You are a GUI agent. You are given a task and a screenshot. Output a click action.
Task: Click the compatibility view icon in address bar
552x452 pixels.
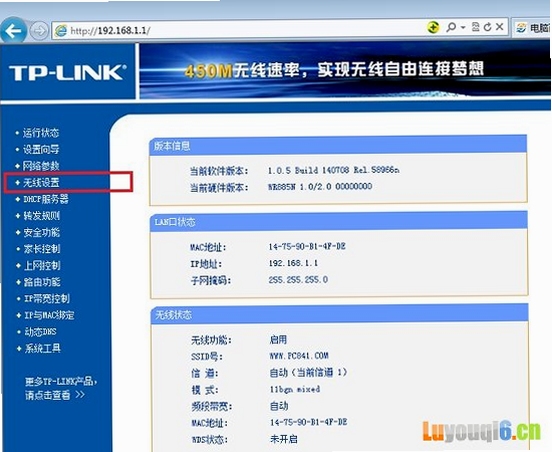tap(476, 27)
